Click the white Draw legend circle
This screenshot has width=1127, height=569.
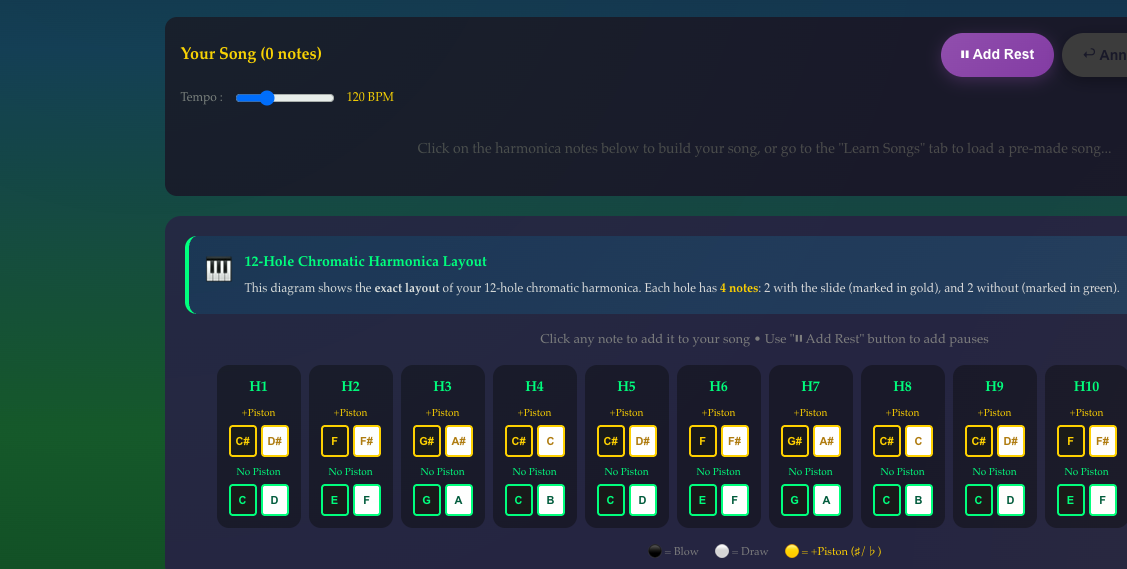[722, 551]
